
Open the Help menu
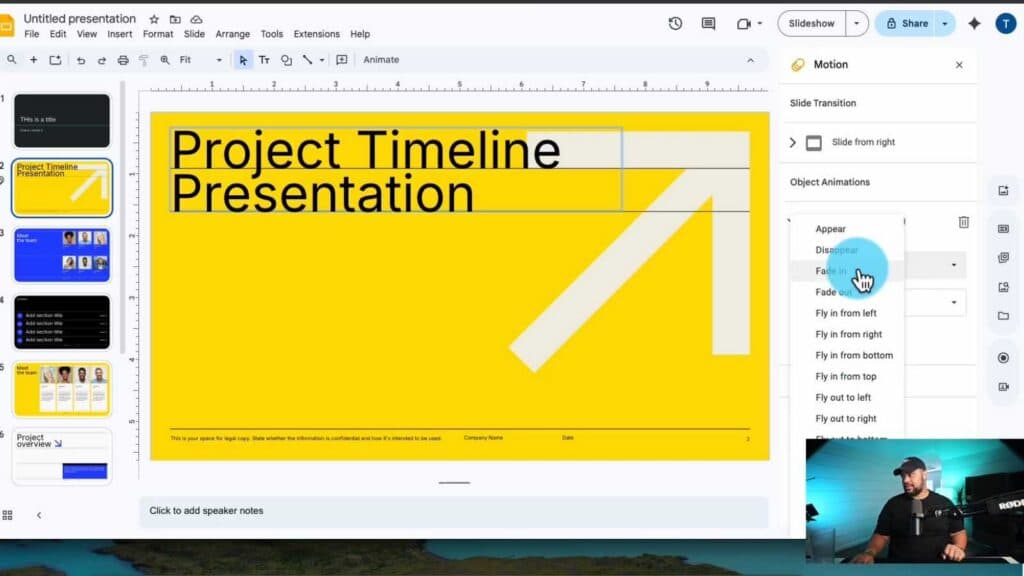pos(360,34)
